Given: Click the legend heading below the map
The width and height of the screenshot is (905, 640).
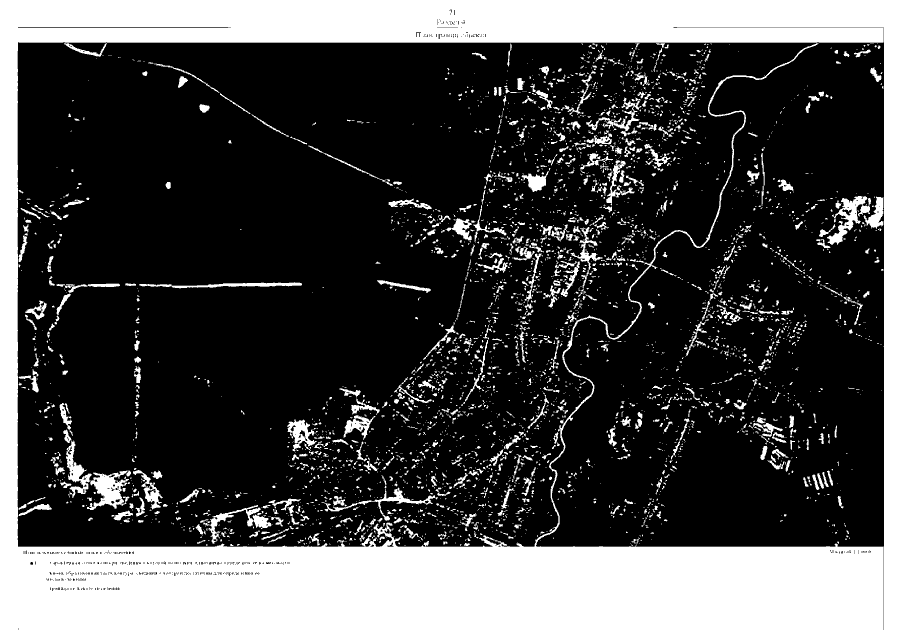Looking at the screenshot, I should click(78, 552).
